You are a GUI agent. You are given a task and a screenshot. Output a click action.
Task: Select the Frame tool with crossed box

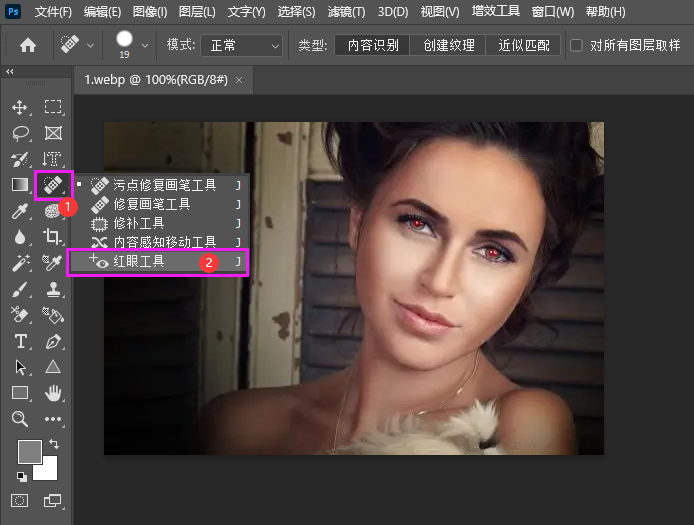53,133
